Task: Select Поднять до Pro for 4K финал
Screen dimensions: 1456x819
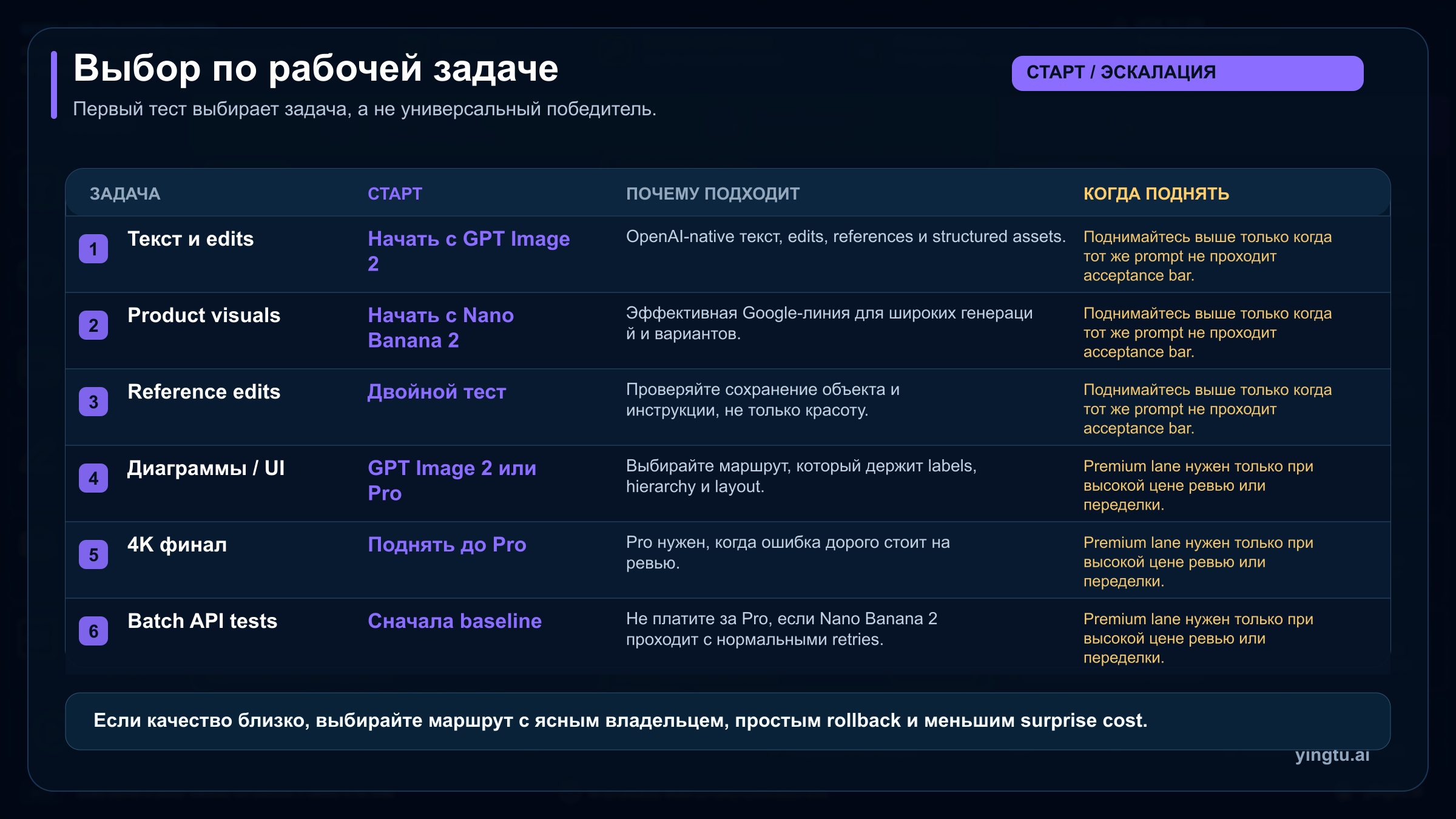Action: coord(447,545)
